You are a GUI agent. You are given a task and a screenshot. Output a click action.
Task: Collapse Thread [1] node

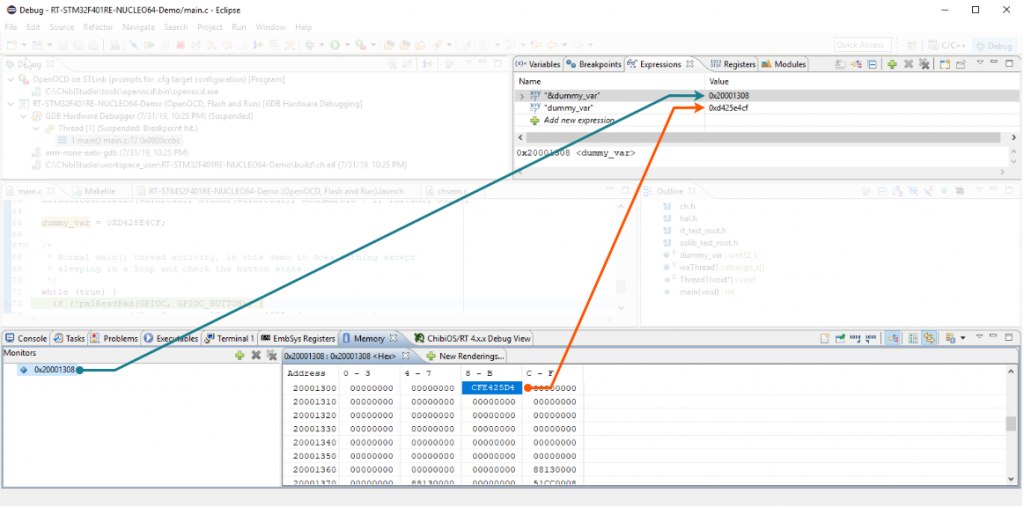[37, 129]
